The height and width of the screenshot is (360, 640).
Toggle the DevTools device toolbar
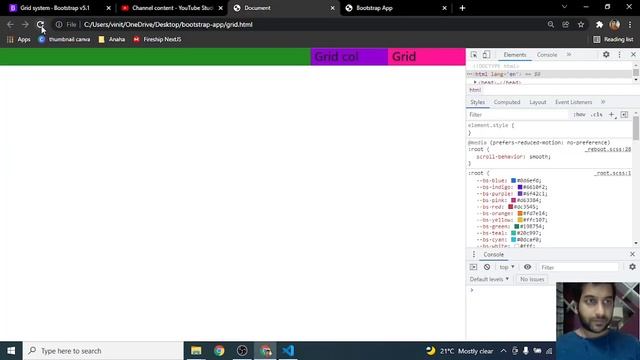pyautogui.click(x=486, y=55)
